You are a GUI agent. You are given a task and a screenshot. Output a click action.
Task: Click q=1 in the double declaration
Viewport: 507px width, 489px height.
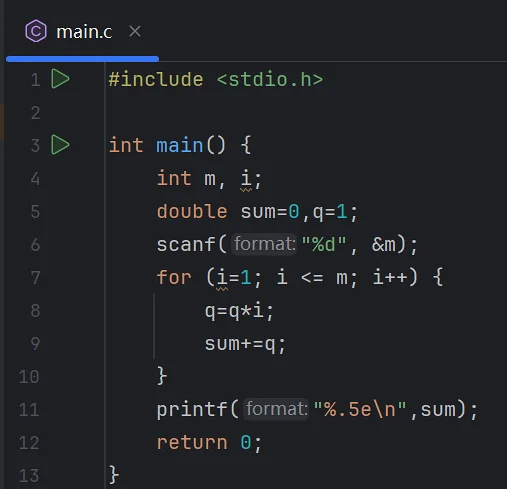click(330, 212)
